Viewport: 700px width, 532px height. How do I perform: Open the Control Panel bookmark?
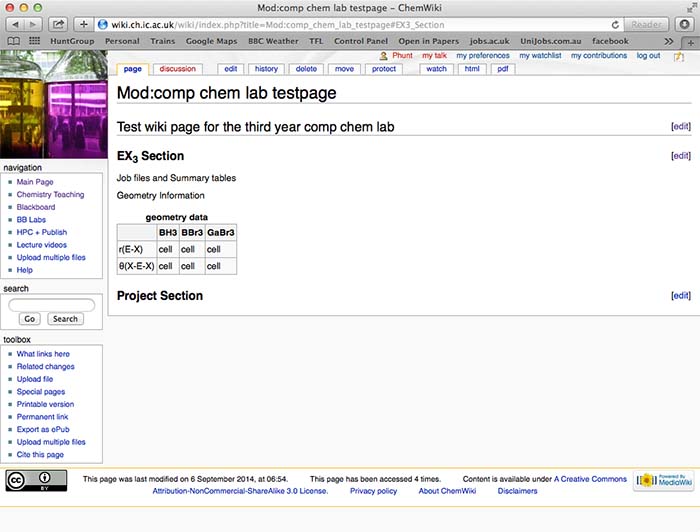point(361,41)
